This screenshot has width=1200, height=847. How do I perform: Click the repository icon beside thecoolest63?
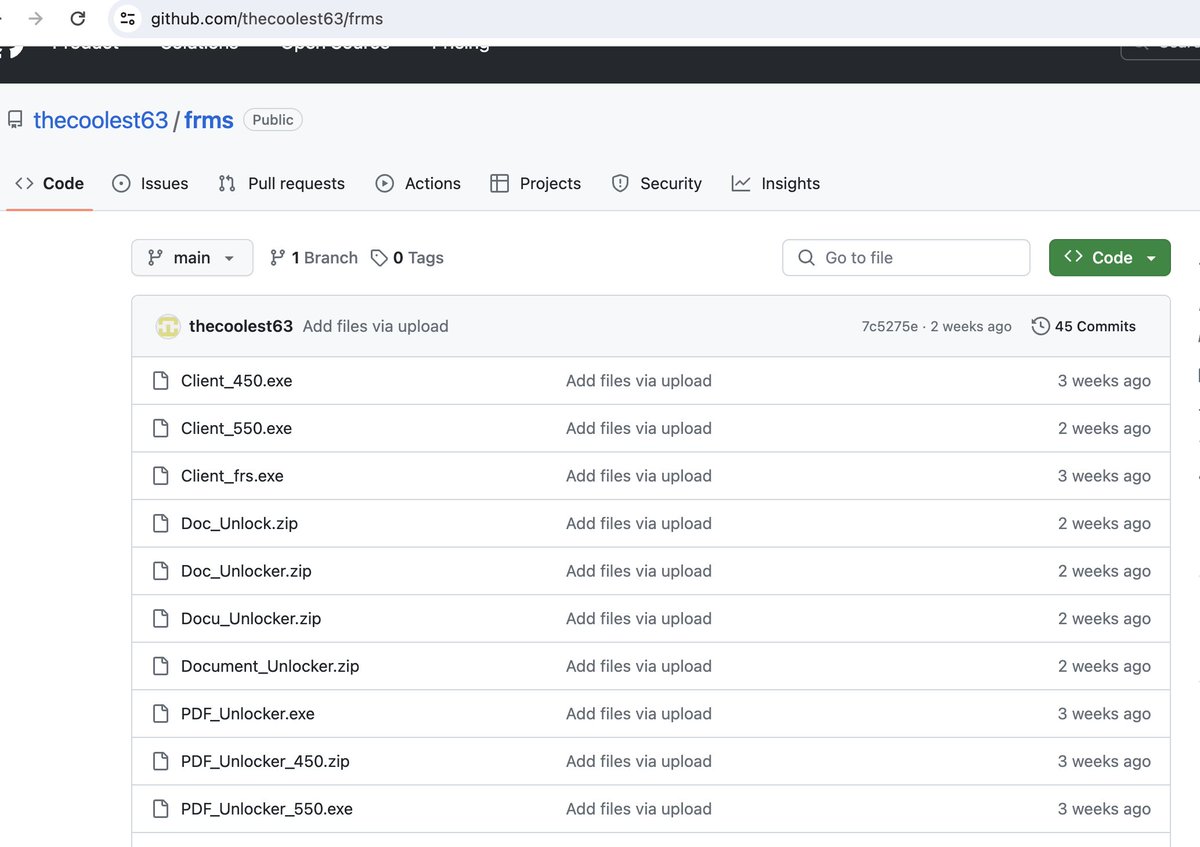coord(15,120)
